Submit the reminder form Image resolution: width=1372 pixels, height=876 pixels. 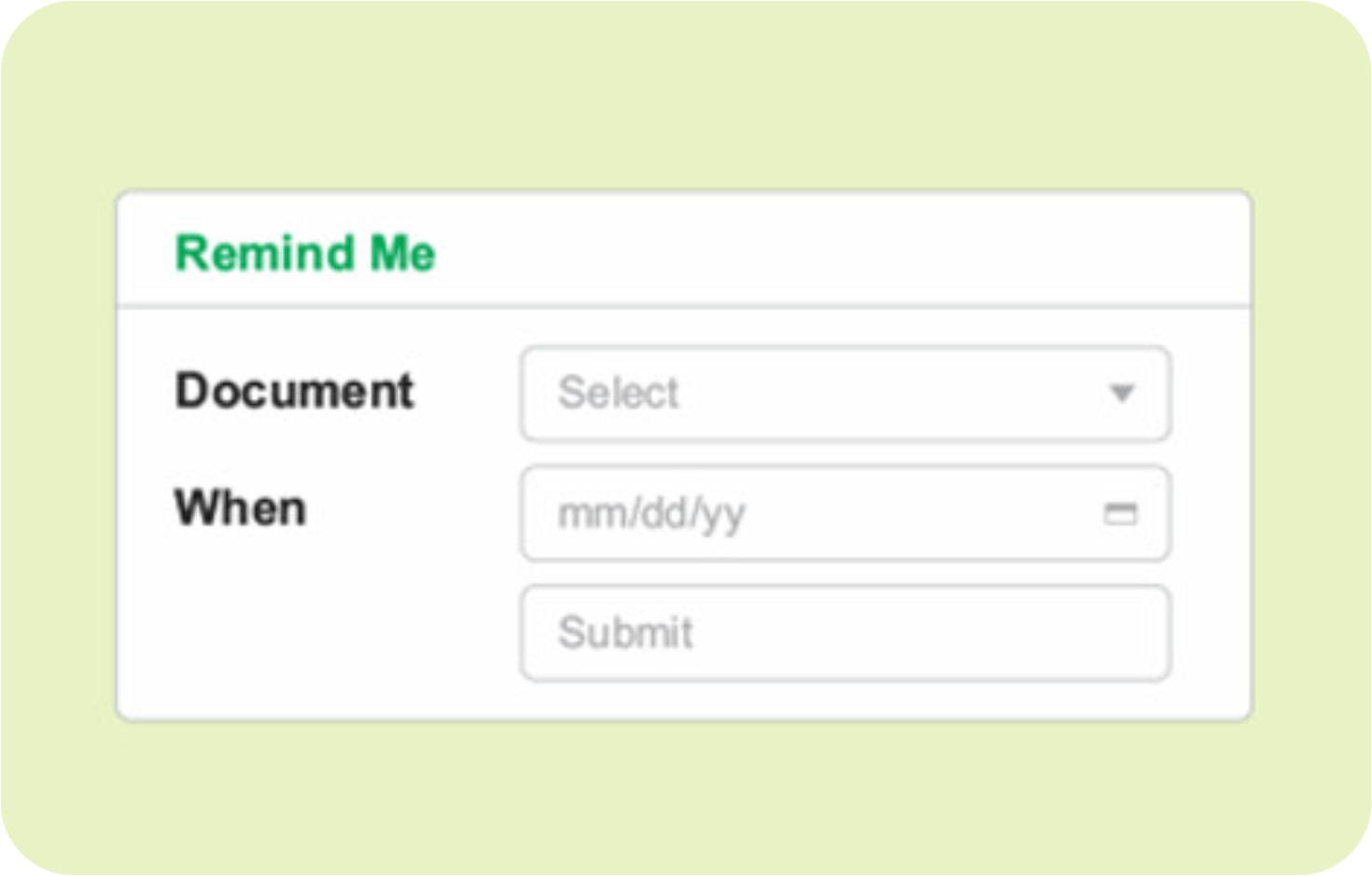point(845,633)
